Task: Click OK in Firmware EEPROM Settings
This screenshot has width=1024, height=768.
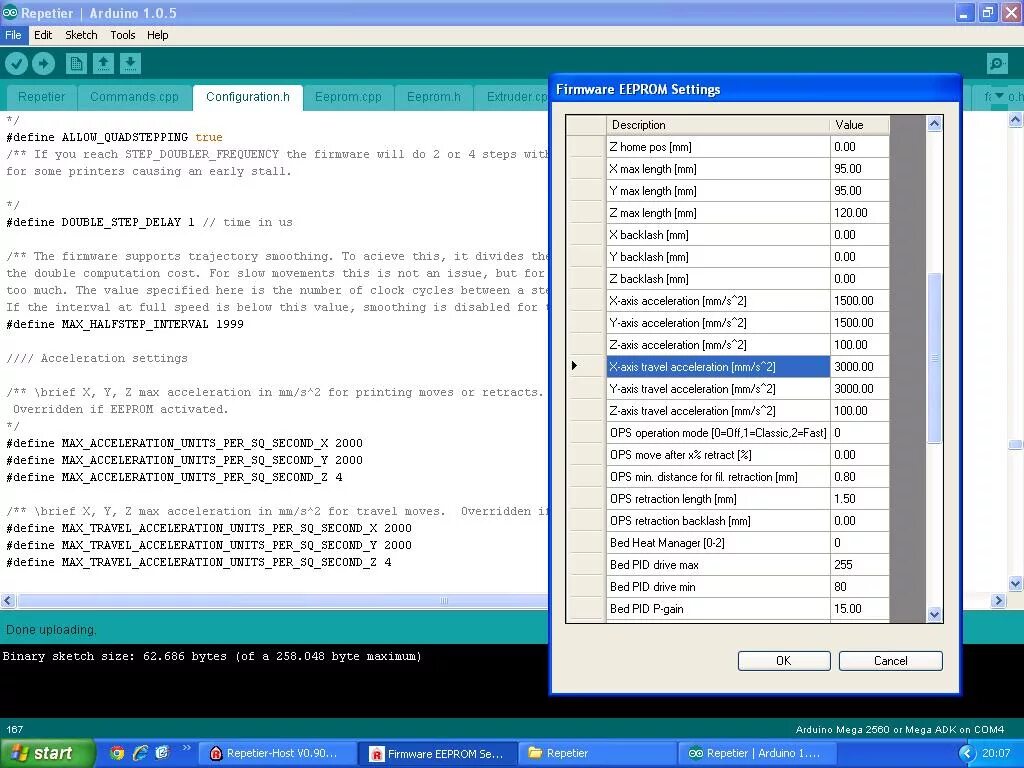Action: pos(784,661)
